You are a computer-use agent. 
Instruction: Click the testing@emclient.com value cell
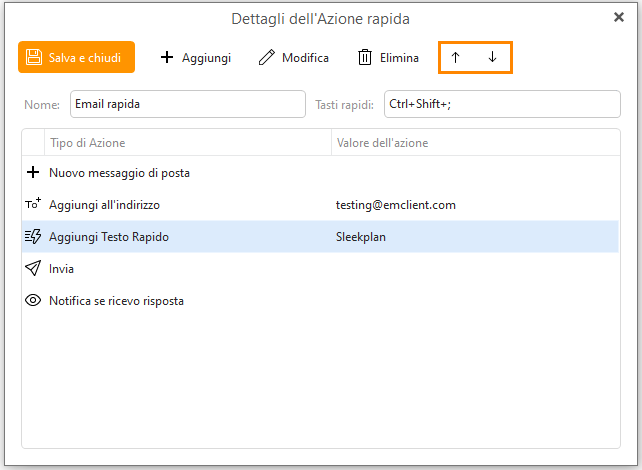396,205
